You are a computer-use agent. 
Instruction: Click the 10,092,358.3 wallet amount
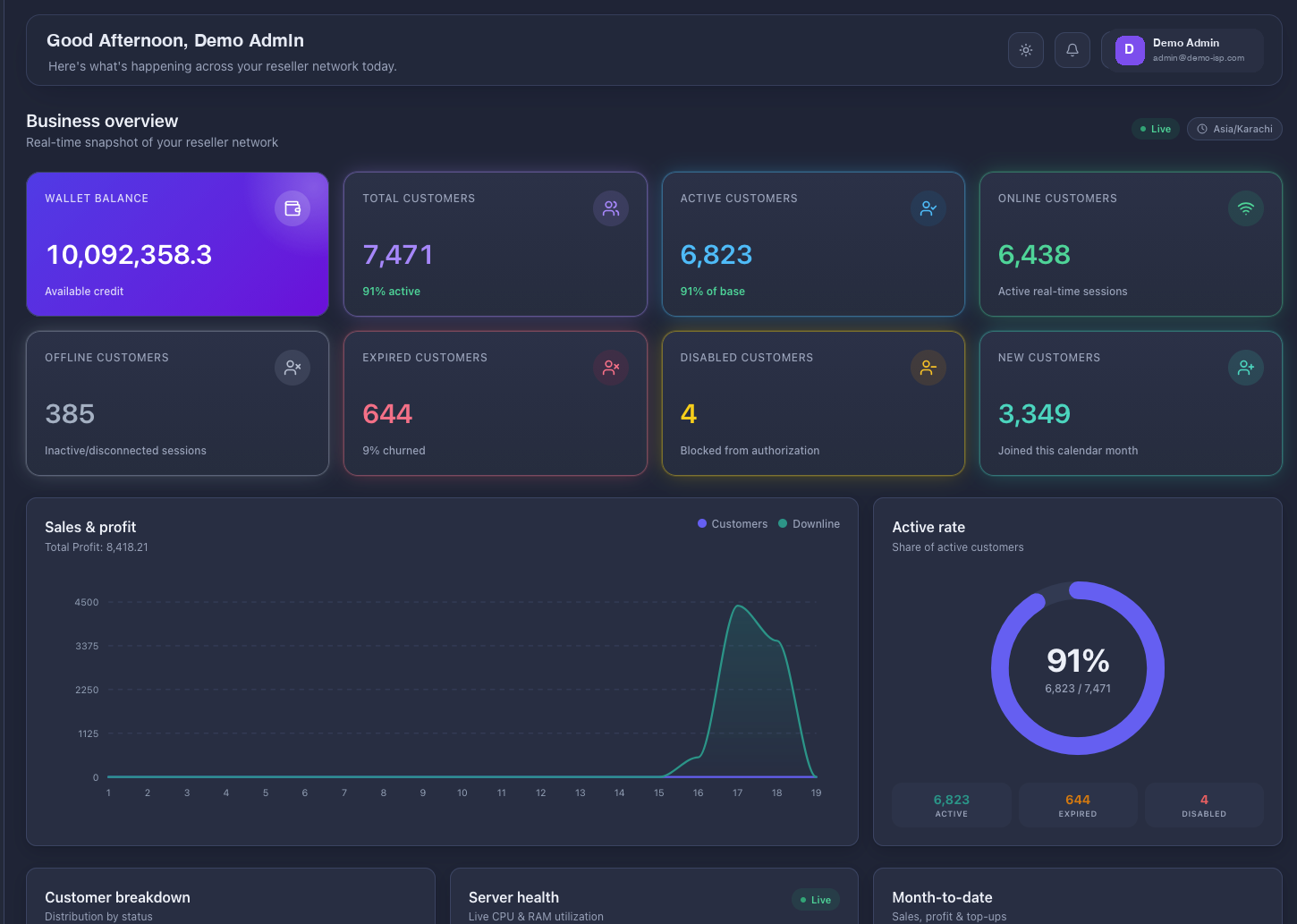pos(129,255)
